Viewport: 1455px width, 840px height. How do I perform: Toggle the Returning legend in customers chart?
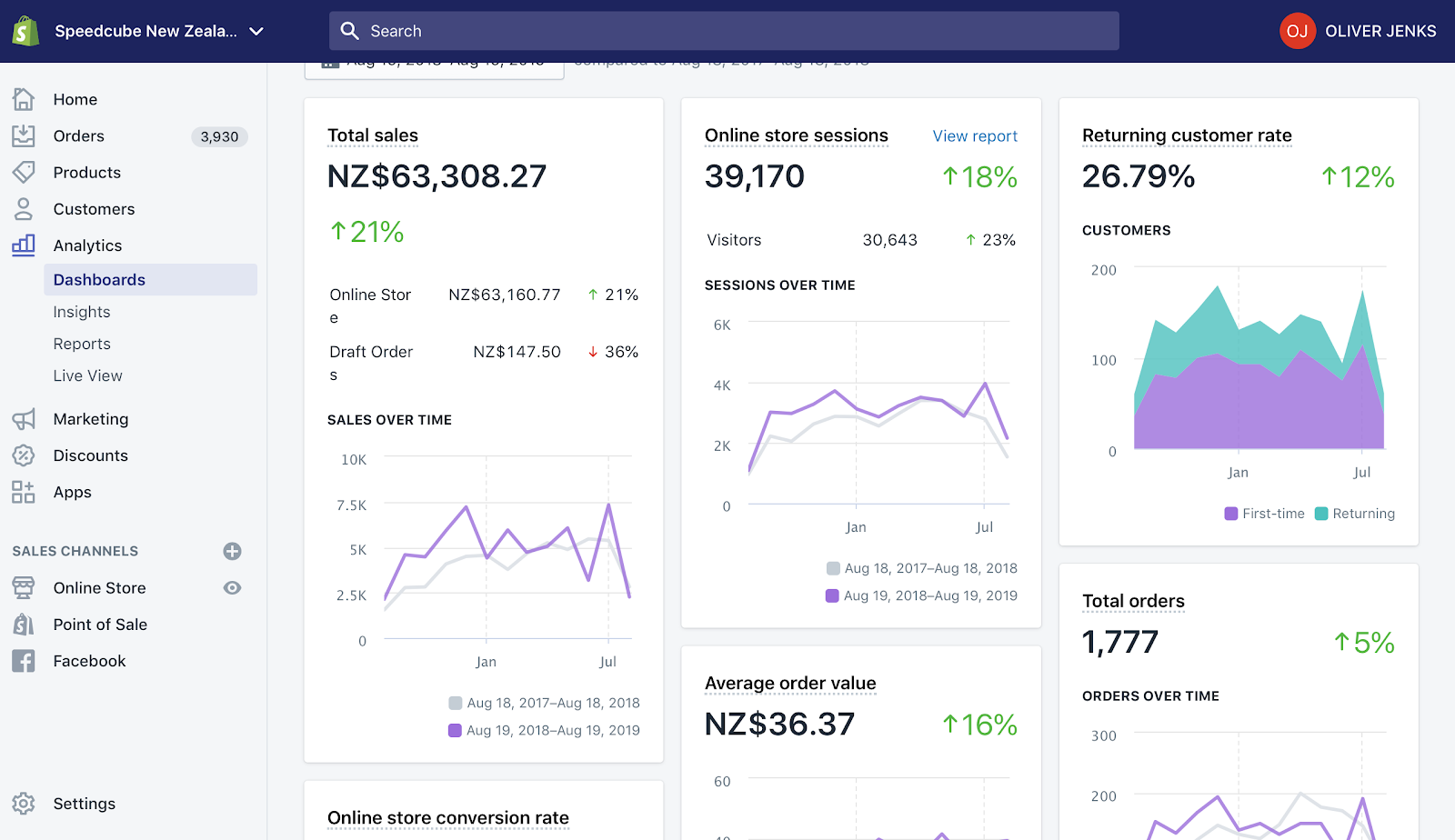pos(1354,514)
